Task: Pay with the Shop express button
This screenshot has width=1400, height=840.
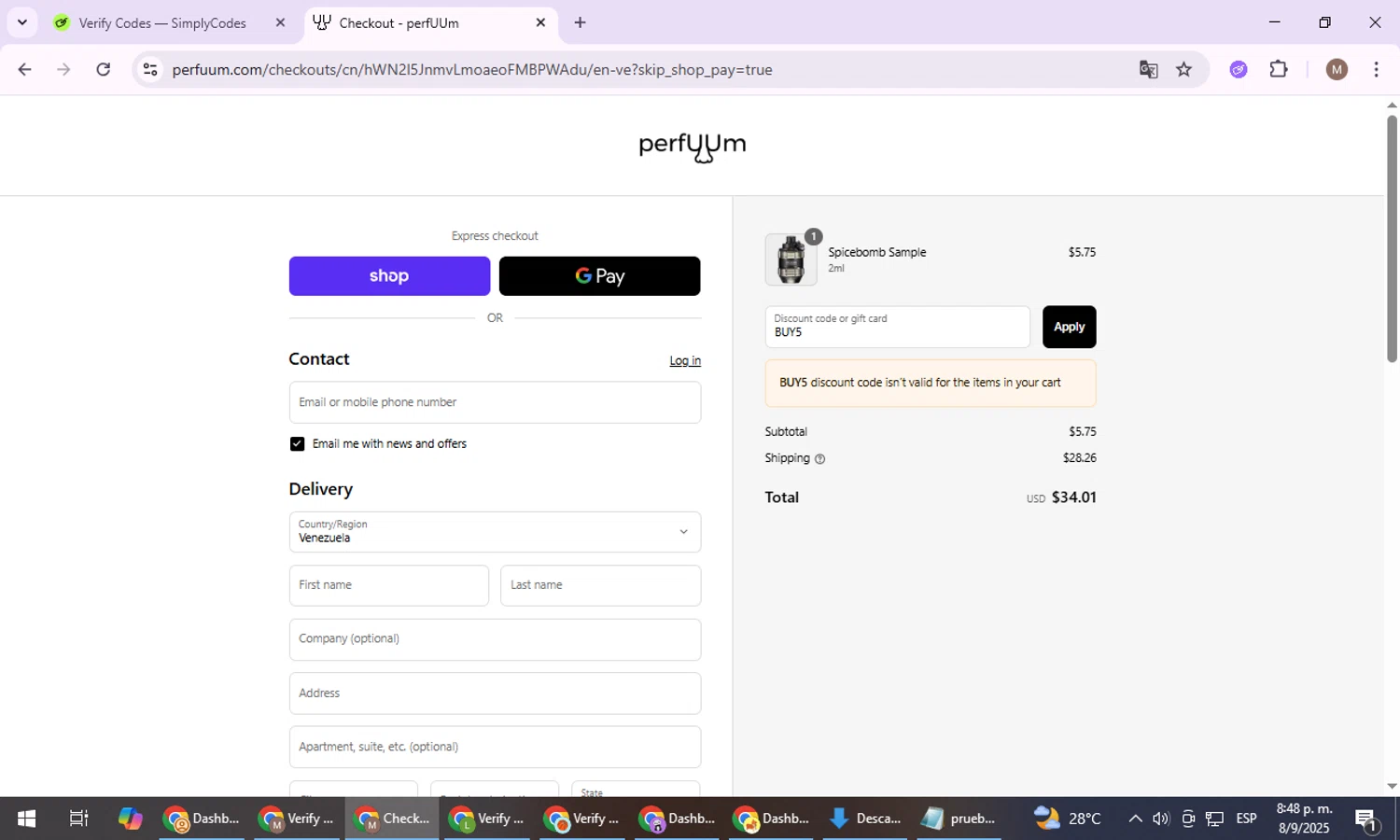Action: tap(389, 276)
